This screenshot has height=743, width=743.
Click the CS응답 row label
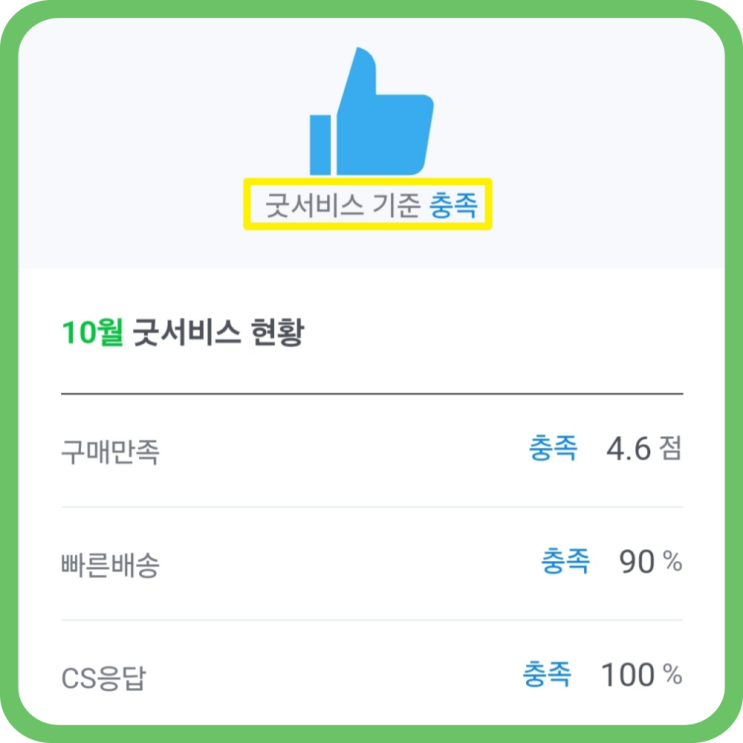point(106,680)
